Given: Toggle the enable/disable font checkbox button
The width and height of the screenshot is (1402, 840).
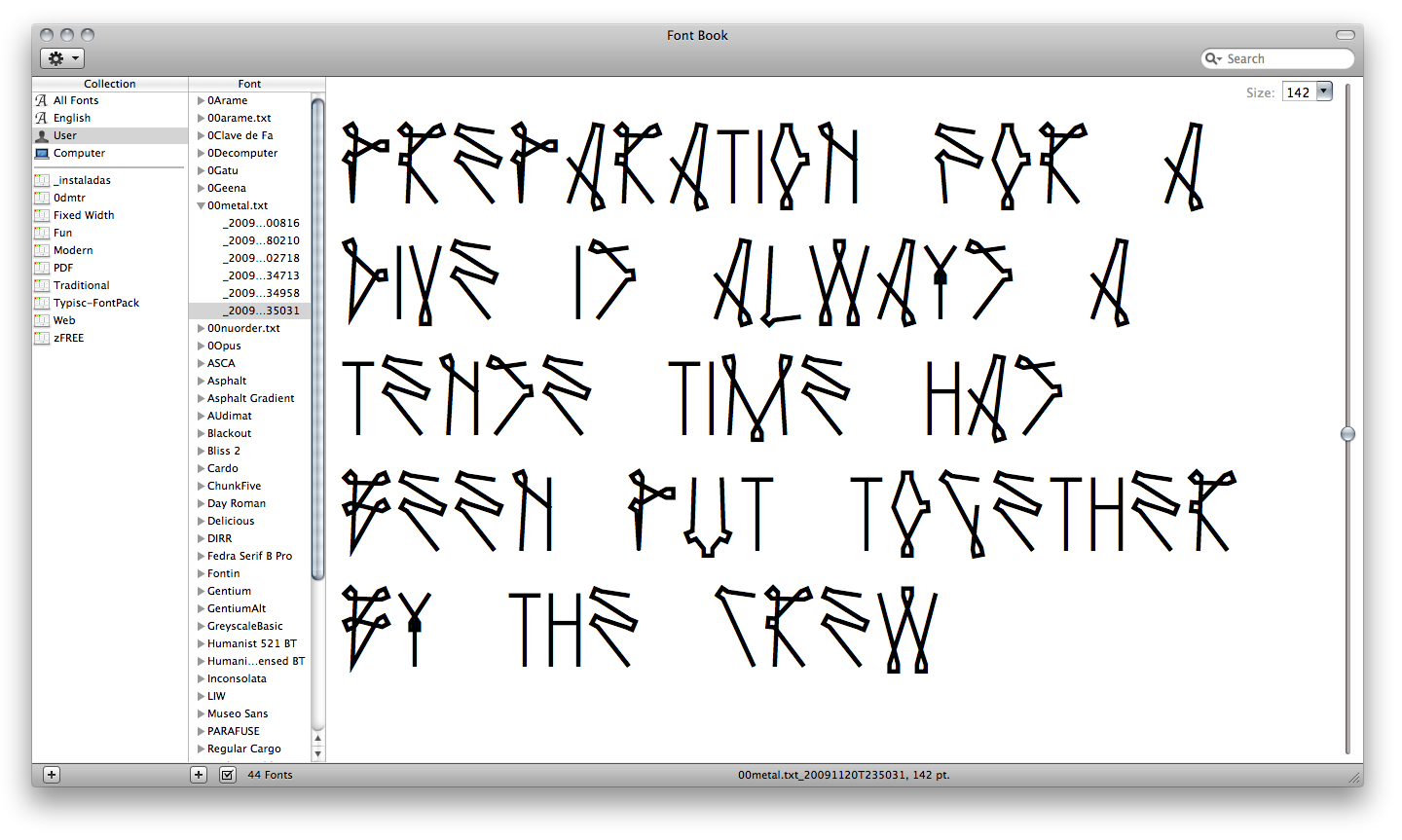Looking at the screenshot, I should click(227, 775).
